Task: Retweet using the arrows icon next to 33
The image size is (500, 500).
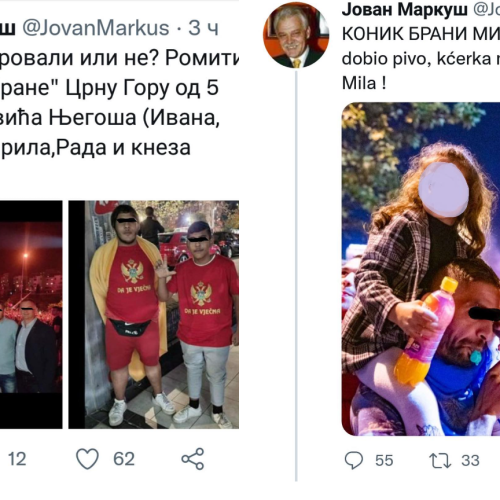Action: click(440, 460)
